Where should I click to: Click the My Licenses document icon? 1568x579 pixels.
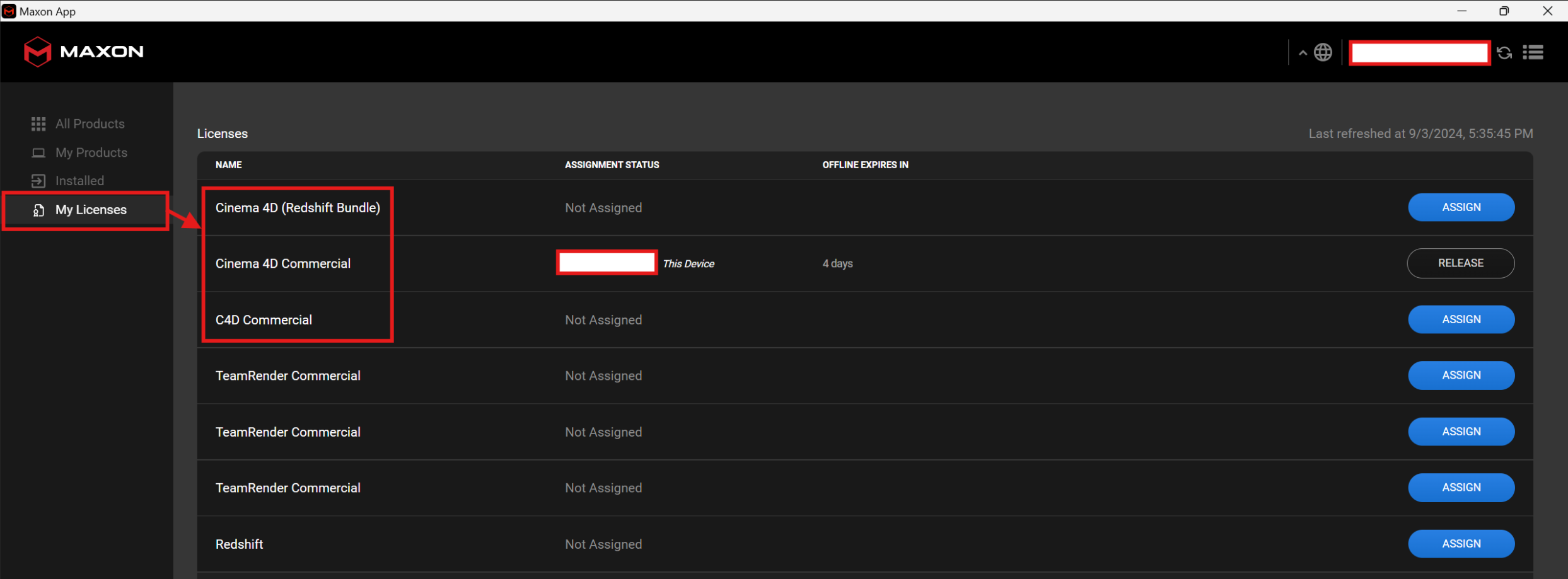[x=38, y=210]
